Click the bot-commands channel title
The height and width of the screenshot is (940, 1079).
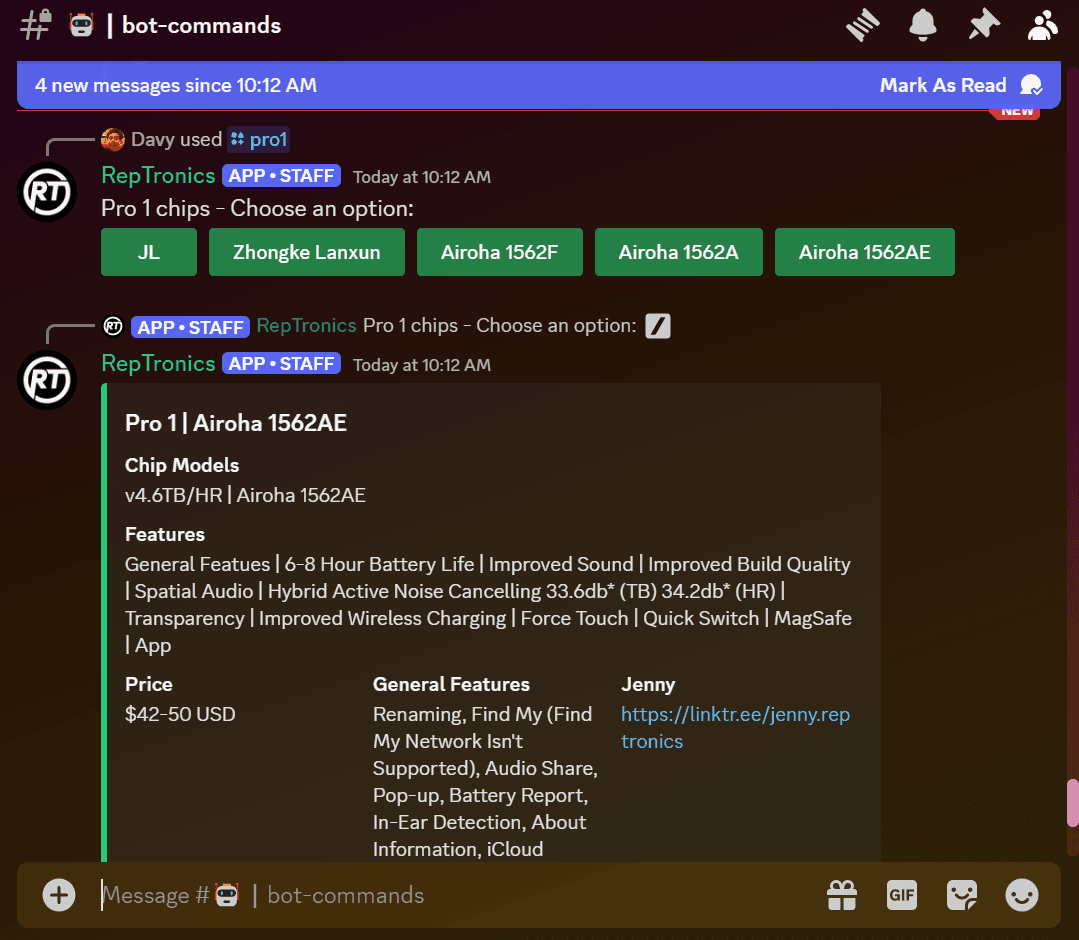(x=202, y=25)
